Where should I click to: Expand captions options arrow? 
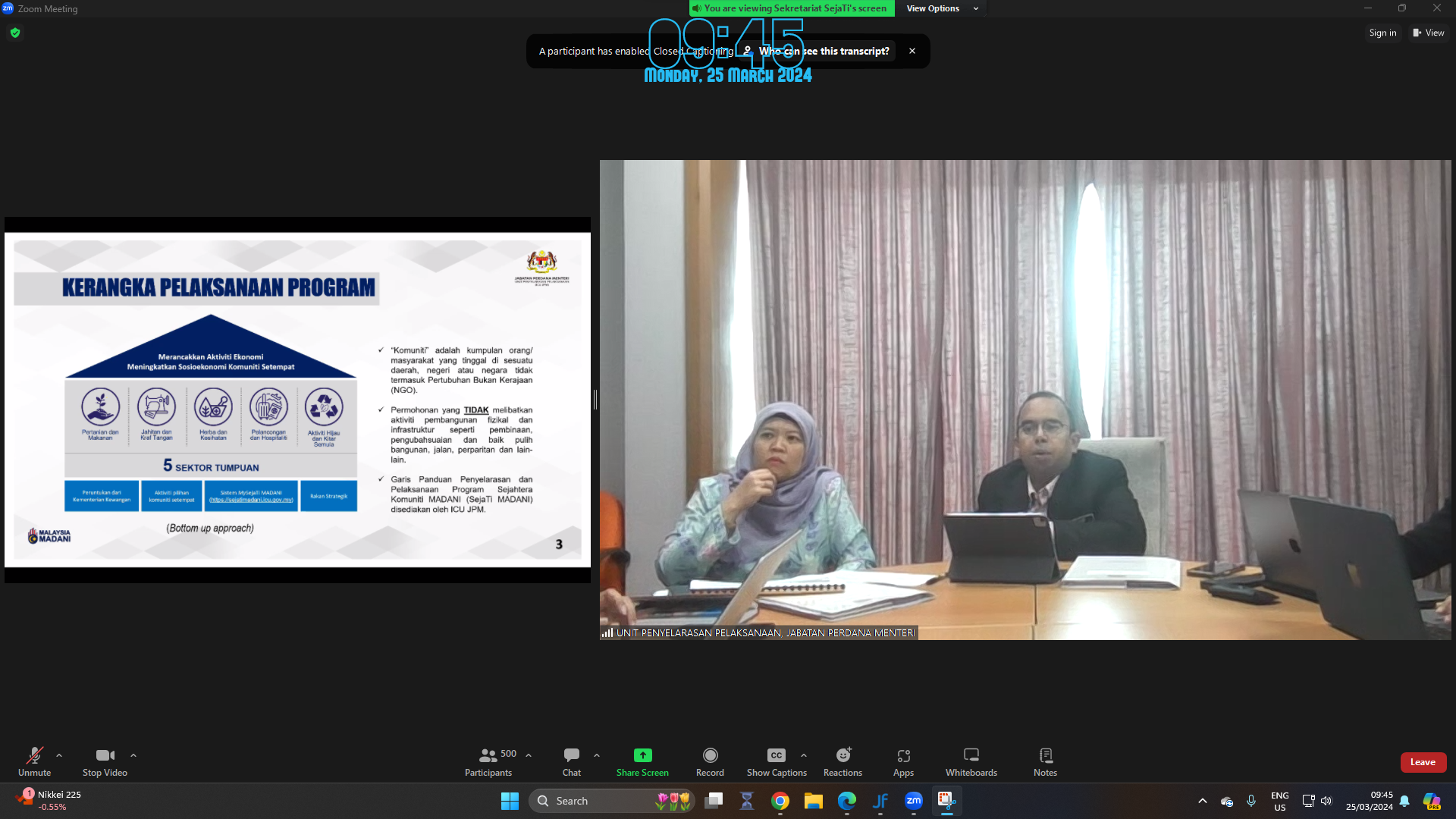coord(804,755)
